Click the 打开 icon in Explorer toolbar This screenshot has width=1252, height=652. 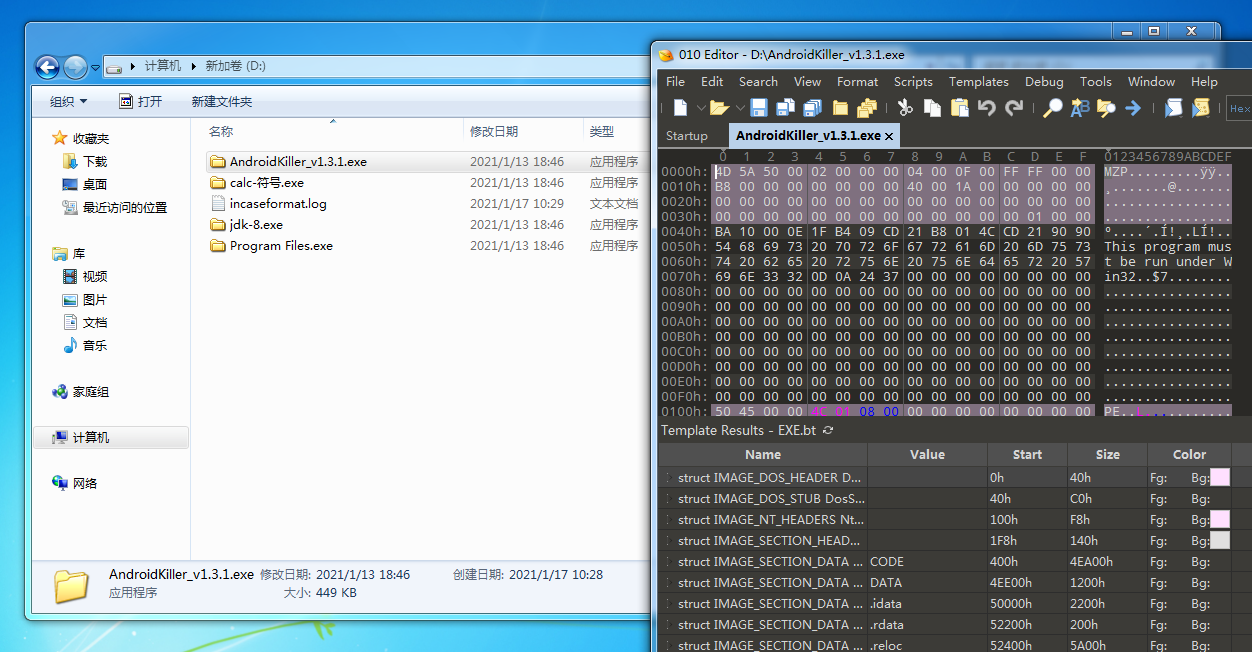126,101
